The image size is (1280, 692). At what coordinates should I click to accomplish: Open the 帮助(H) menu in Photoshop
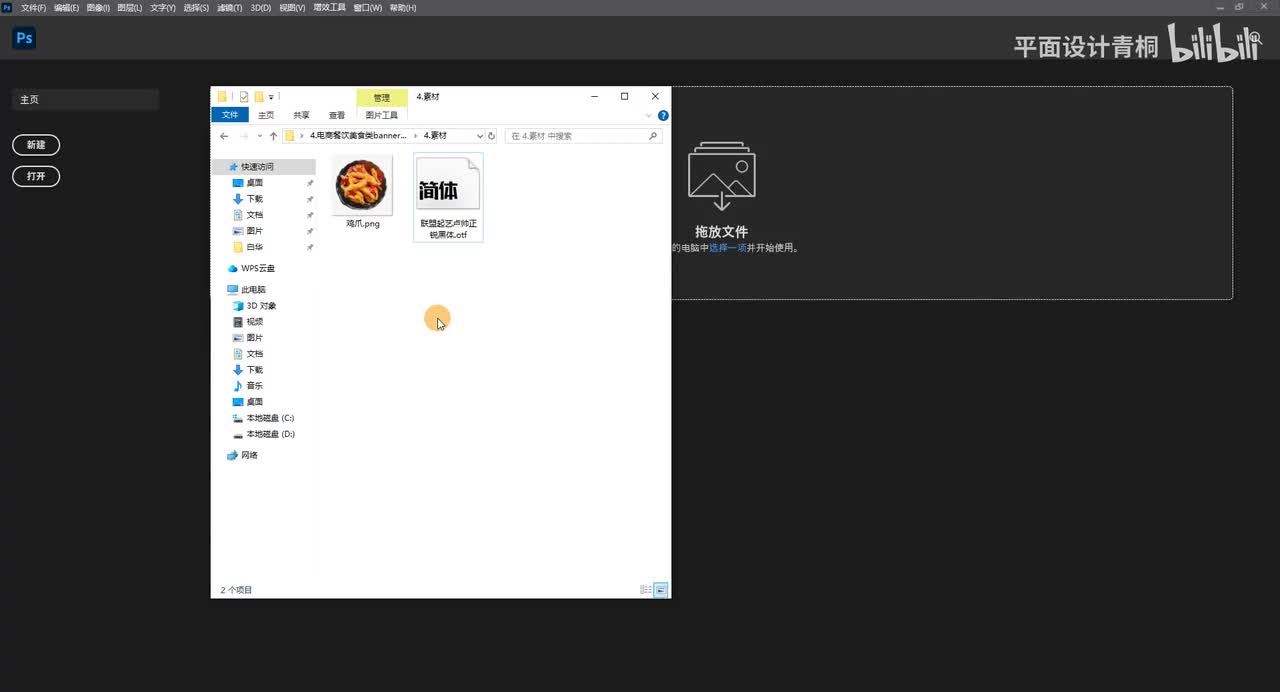(403, 7)
